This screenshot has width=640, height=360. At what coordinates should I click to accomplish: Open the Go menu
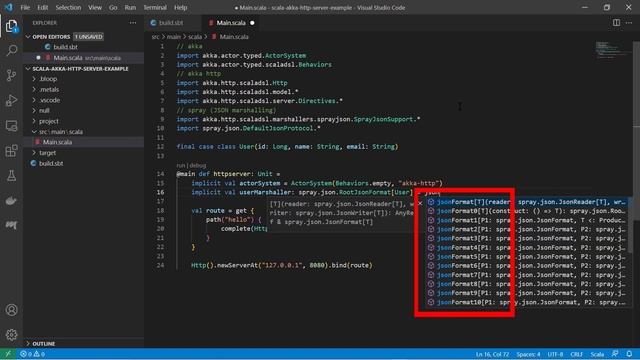113,7
